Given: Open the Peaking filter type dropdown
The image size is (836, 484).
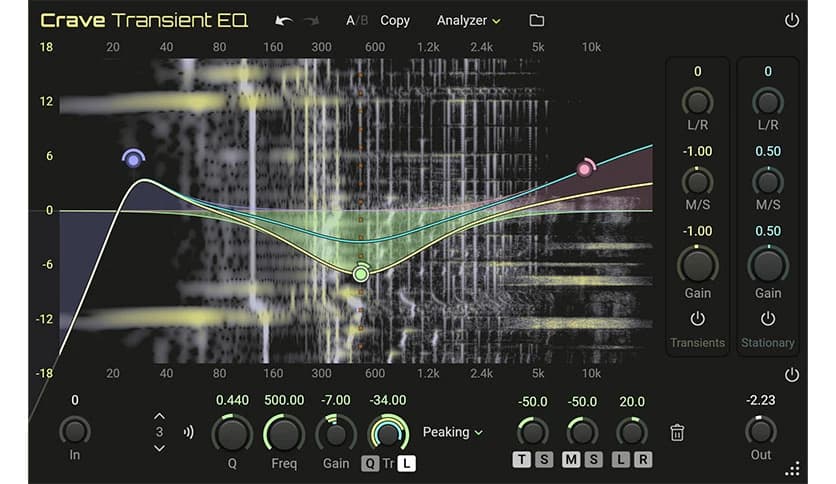Looking at the screenshot, I should tap(453, 432).
